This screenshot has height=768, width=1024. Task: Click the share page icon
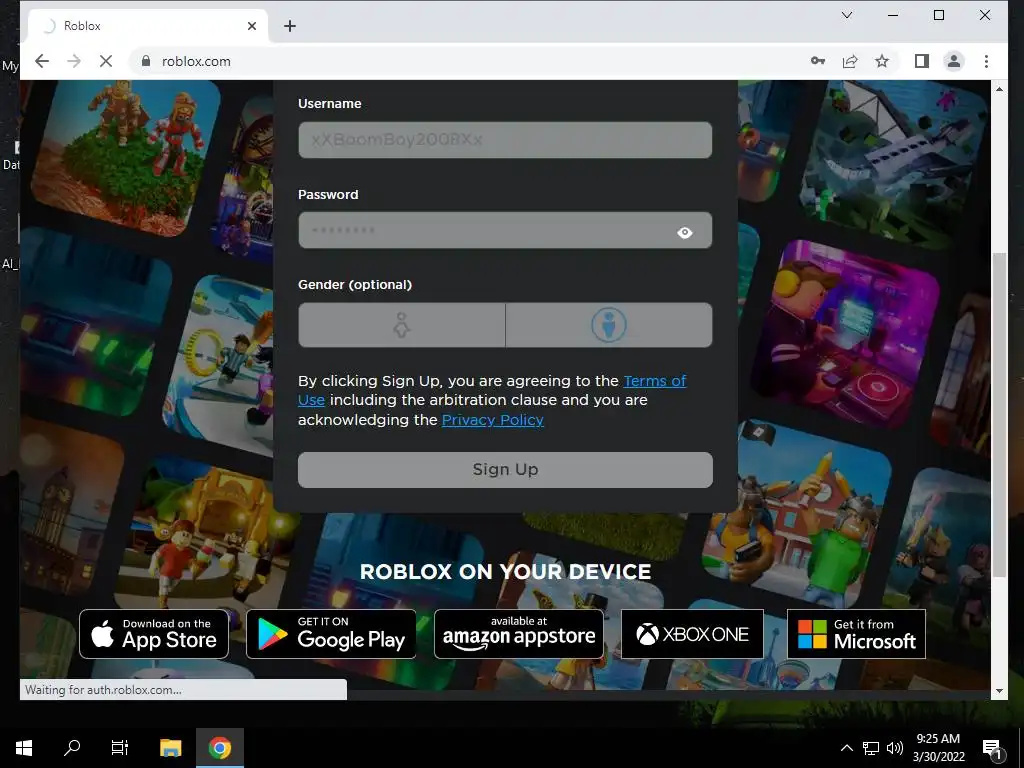click(x=850, y=61)
